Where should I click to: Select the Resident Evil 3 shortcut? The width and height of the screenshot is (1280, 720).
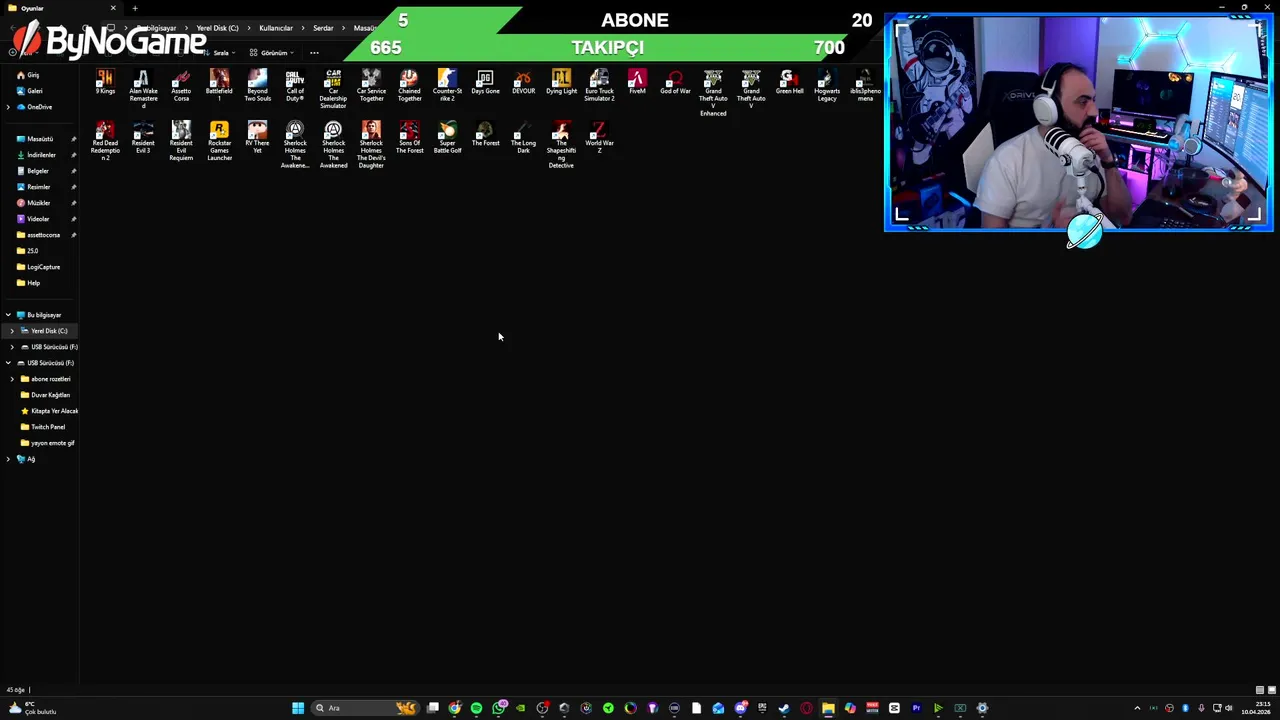[143, 138]
